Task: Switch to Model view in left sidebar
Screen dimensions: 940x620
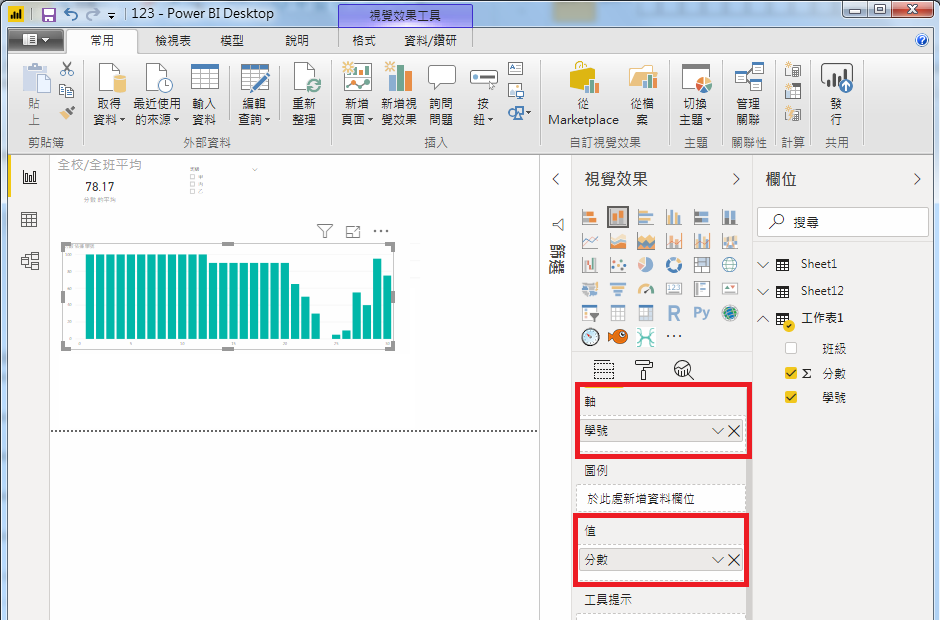Action: coord(29,261)
